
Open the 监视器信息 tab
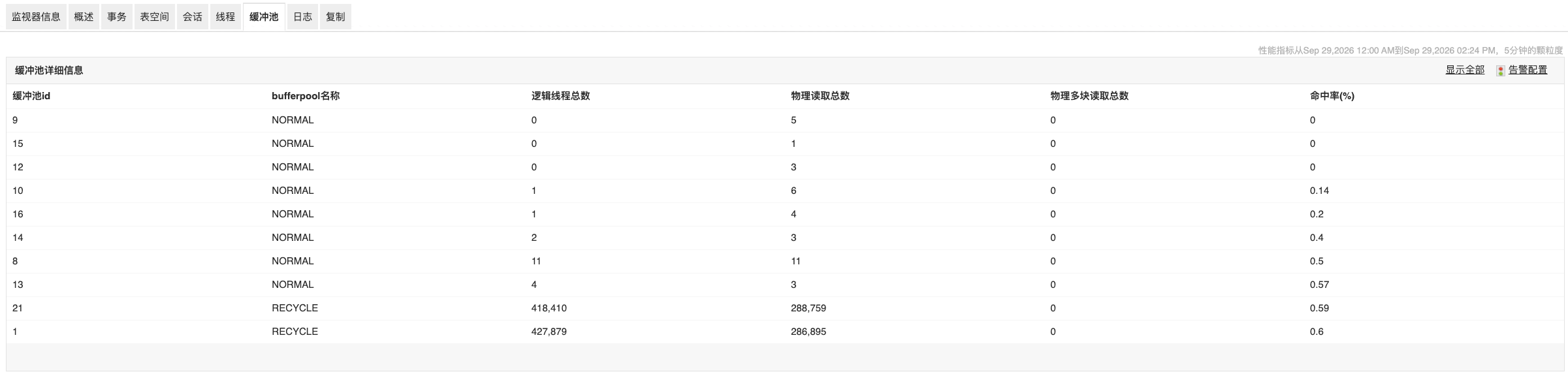click(36, 17)
